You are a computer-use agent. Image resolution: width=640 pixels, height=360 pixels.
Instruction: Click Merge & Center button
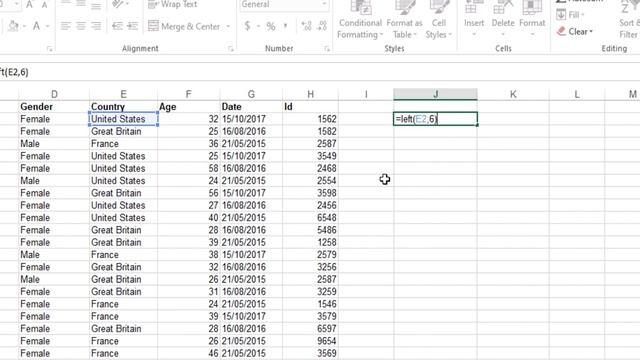[x=184, y=27]
